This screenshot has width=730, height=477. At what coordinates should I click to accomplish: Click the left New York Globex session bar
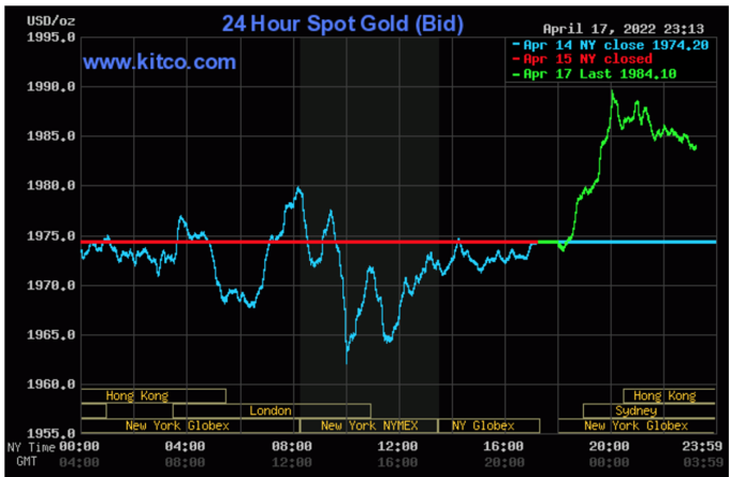pyautogui.click(x=190, y=426)
